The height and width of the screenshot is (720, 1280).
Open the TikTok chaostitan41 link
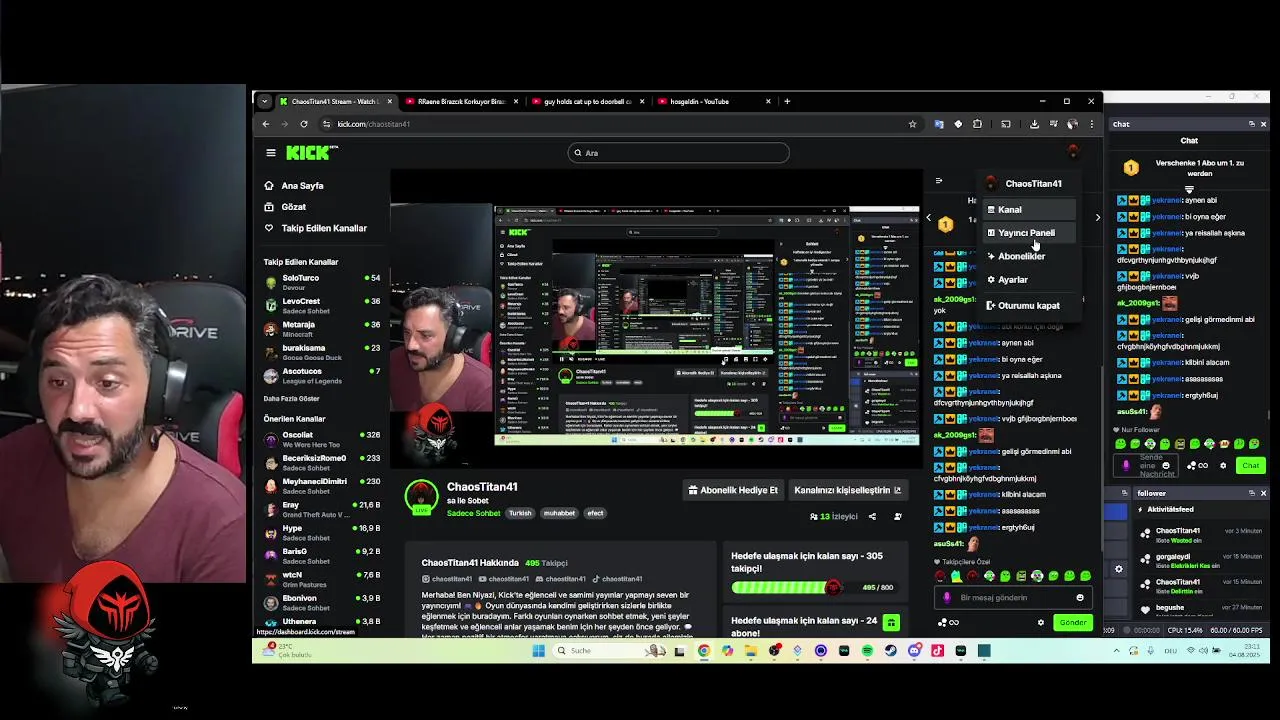point(617,579)
